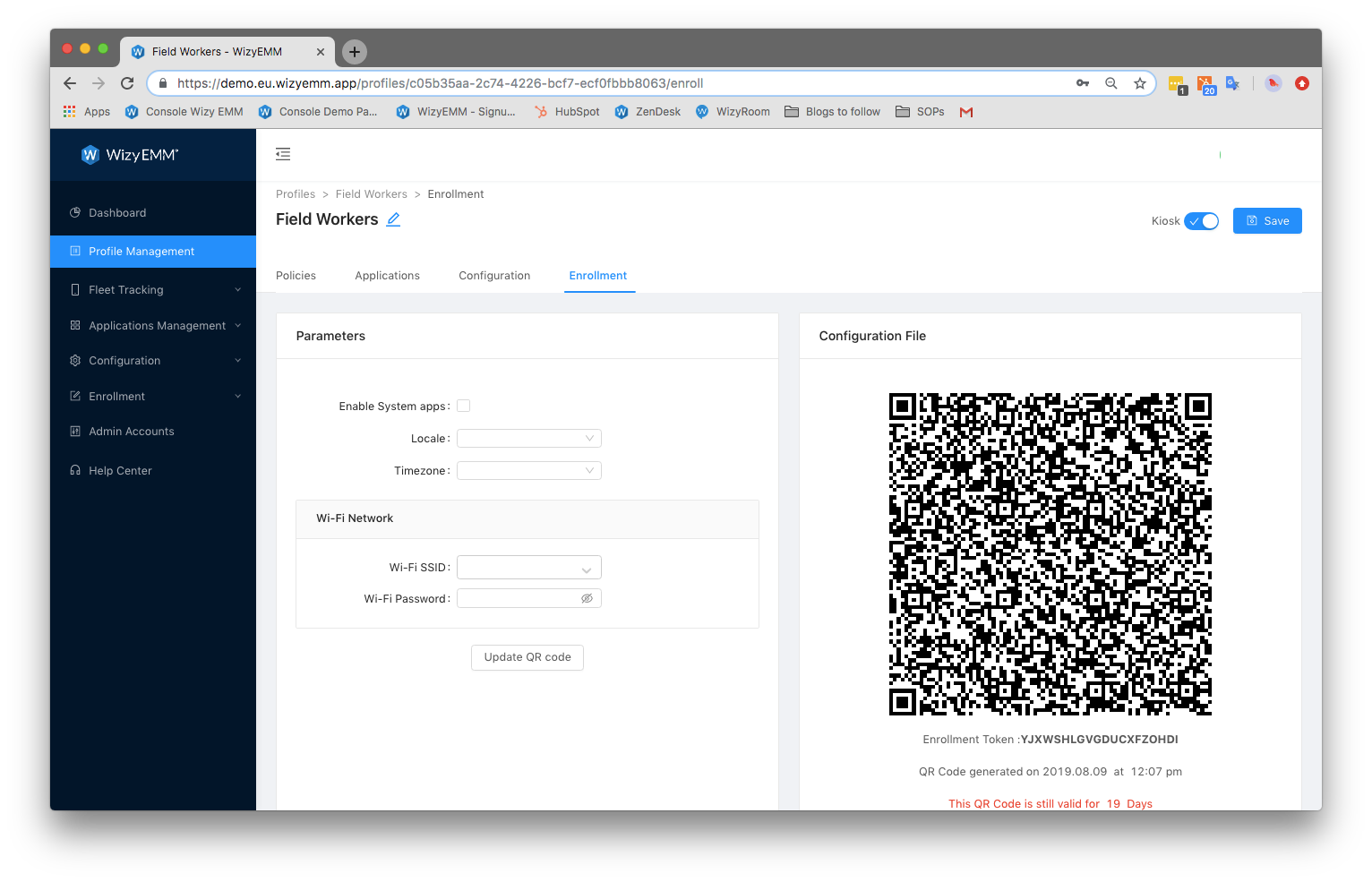This screenshot has width=1372, height=882.
Task: Open the Wi-Fi SSID dropdown
Action: (x=529, y=568)
